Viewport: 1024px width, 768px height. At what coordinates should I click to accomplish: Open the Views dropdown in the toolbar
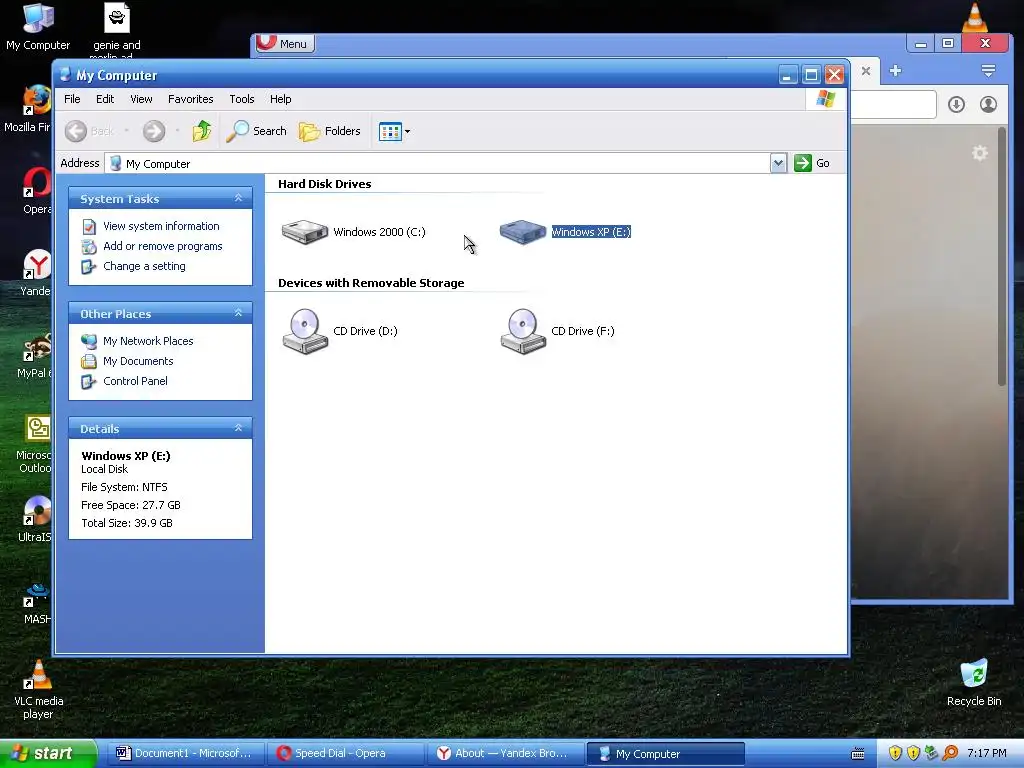[394, 131]
